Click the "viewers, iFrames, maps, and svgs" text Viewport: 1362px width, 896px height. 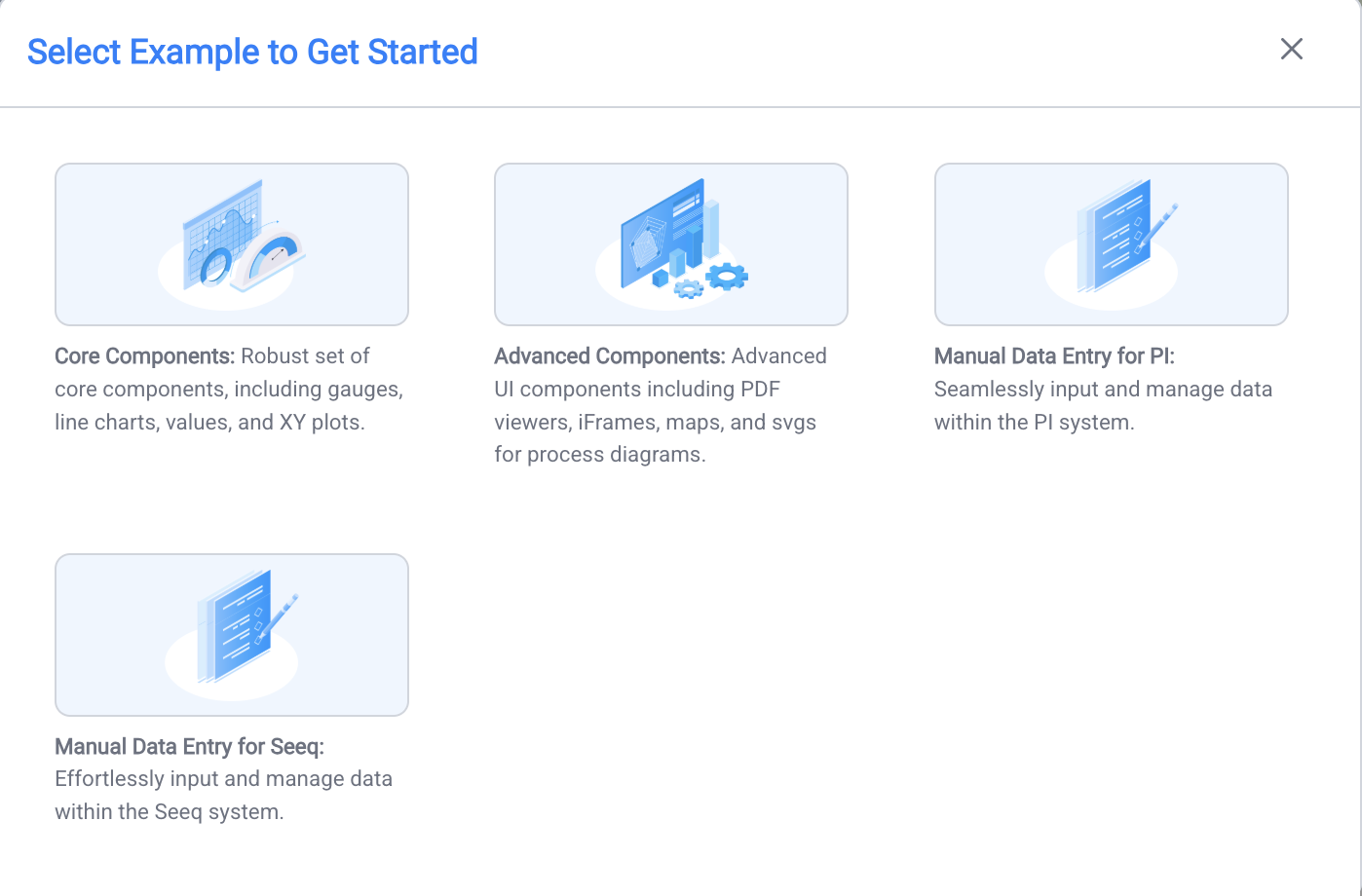(x=655, y=423)
